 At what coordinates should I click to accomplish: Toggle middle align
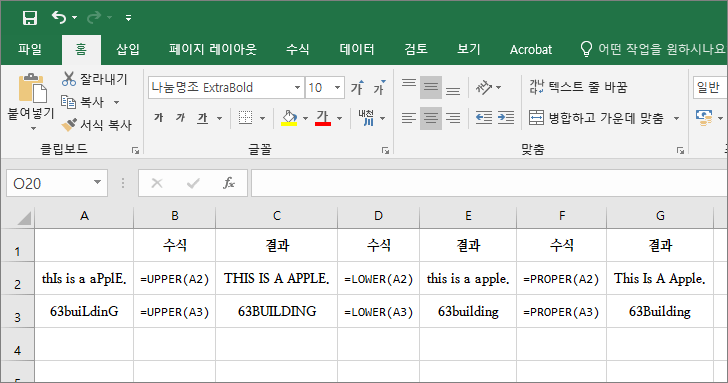click(430, 87)
